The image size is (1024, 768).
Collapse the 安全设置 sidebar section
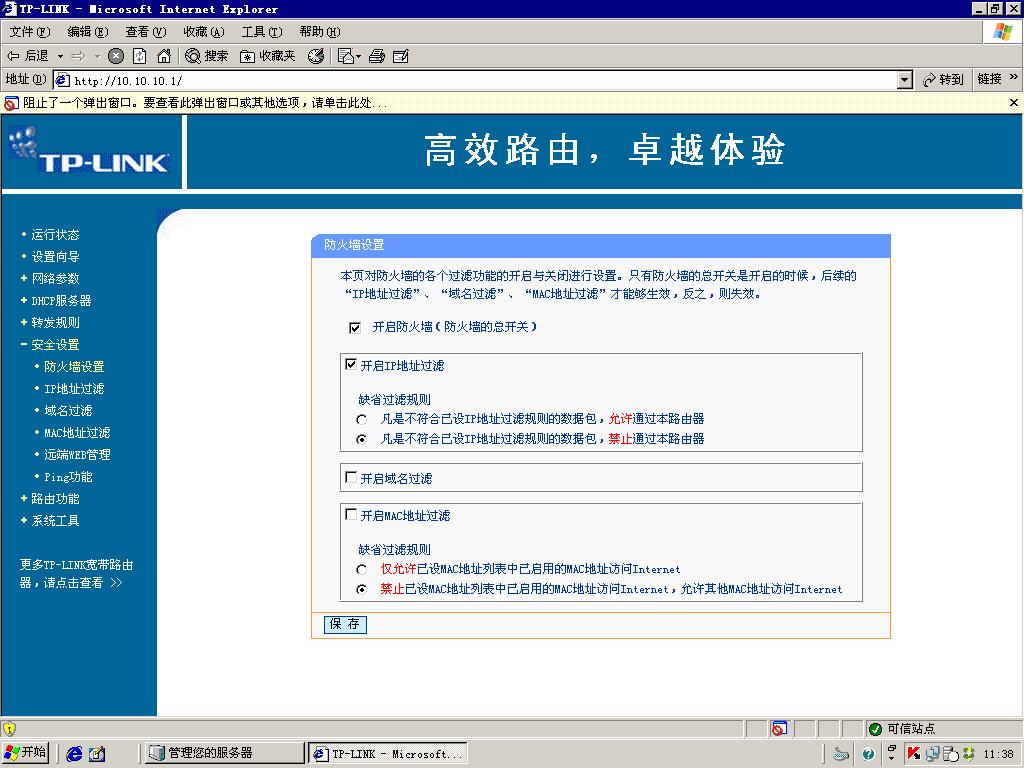54,345
